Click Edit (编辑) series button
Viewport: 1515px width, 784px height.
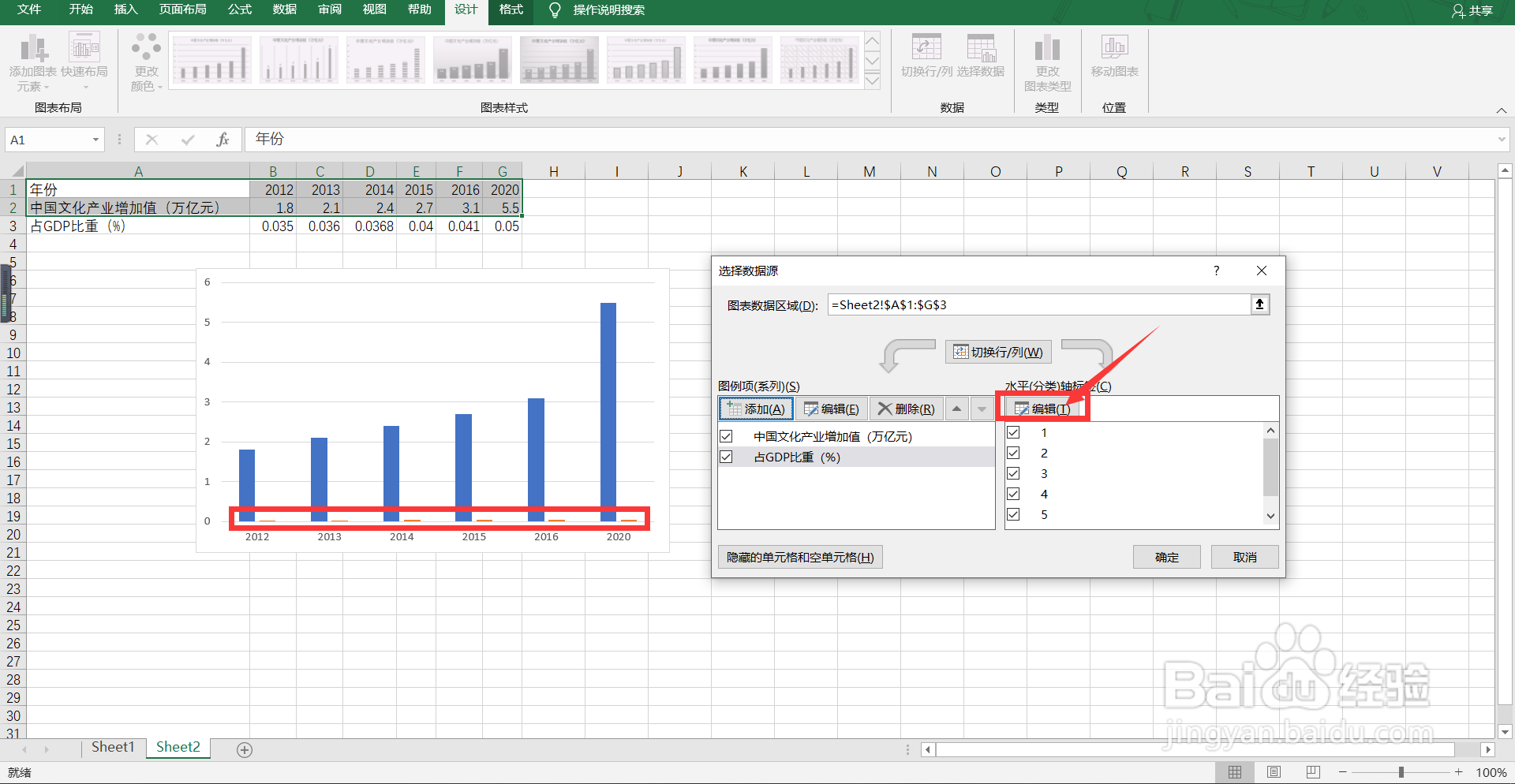pyautogui.click(x=832, y=409)
